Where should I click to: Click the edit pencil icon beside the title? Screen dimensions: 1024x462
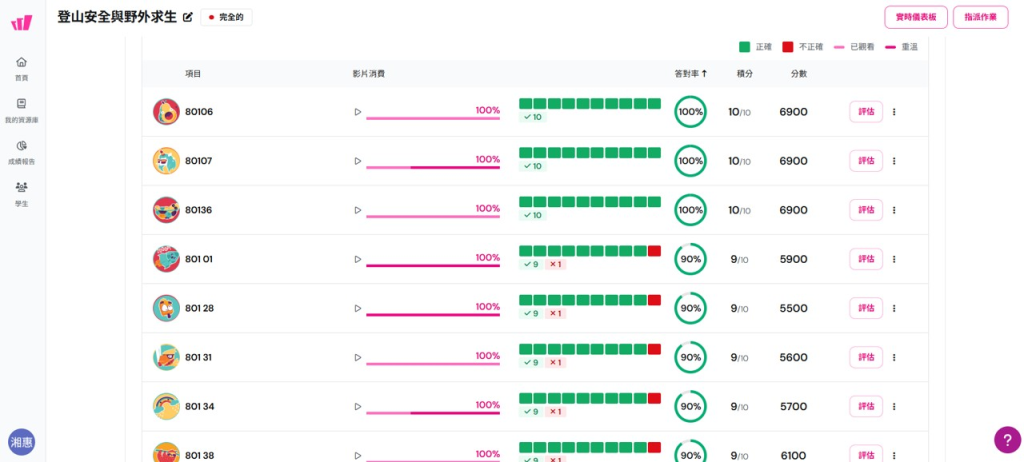188,17
